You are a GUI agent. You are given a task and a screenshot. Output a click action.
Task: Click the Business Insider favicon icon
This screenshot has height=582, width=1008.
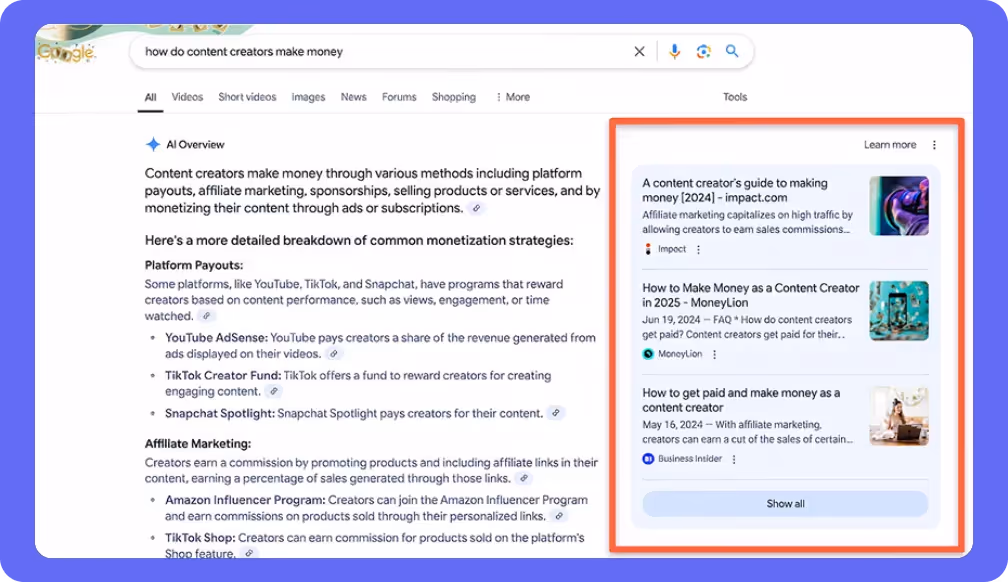click(x=648, y=459)
